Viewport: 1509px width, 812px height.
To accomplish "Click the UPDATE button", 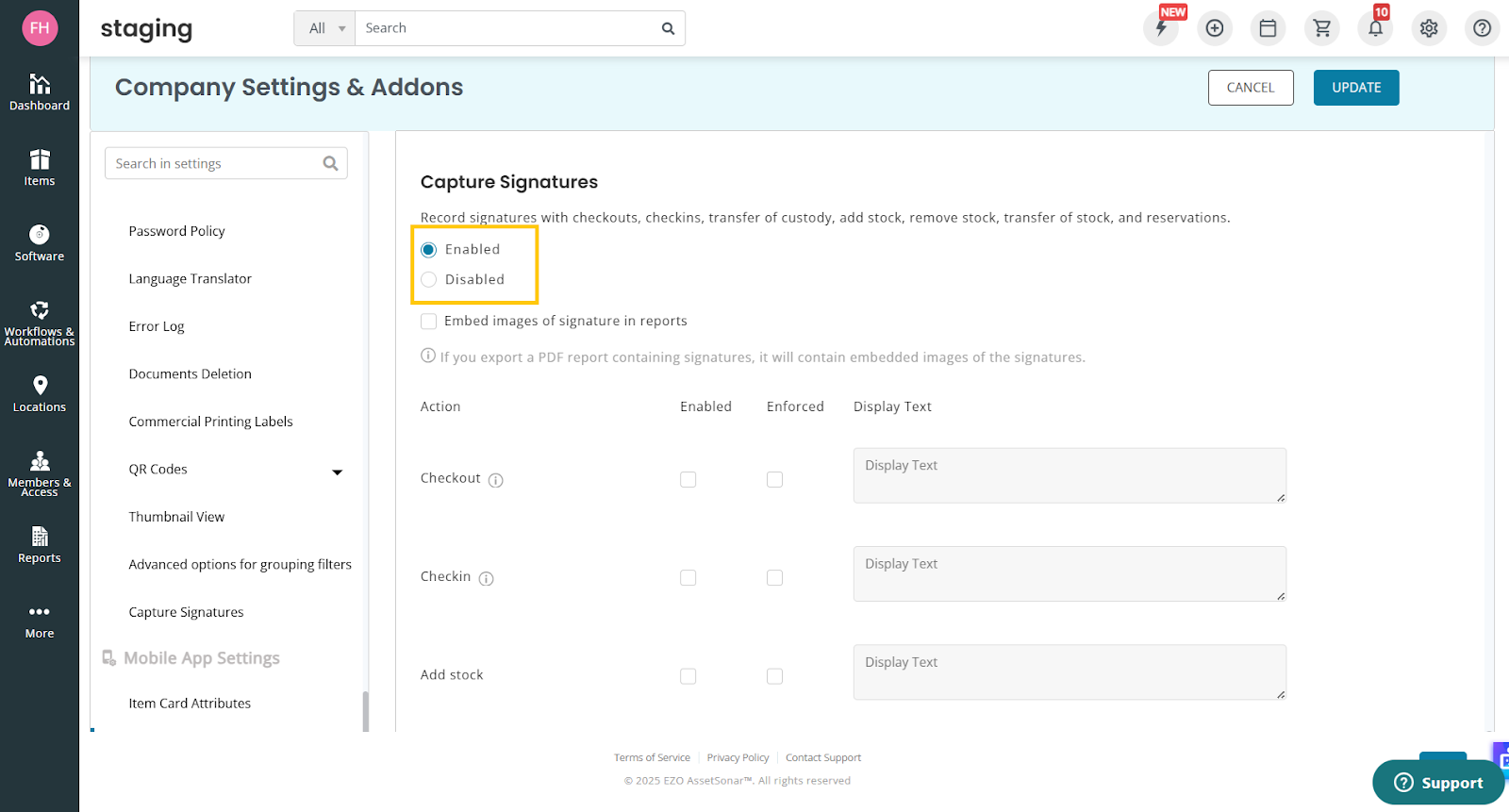I will click(x=1356, y=88).
